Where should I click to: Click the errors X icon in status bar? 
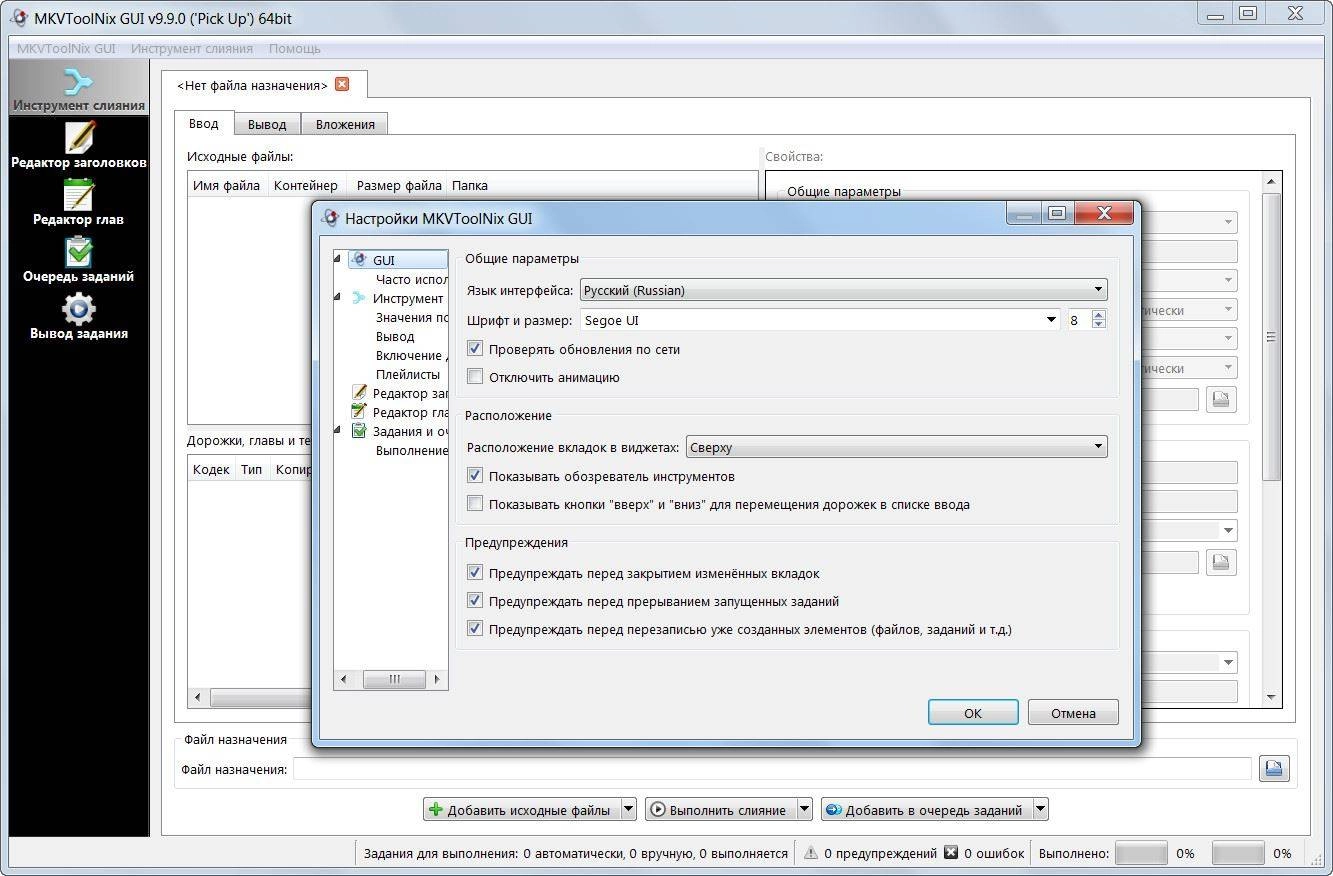(x=951, y=853)
